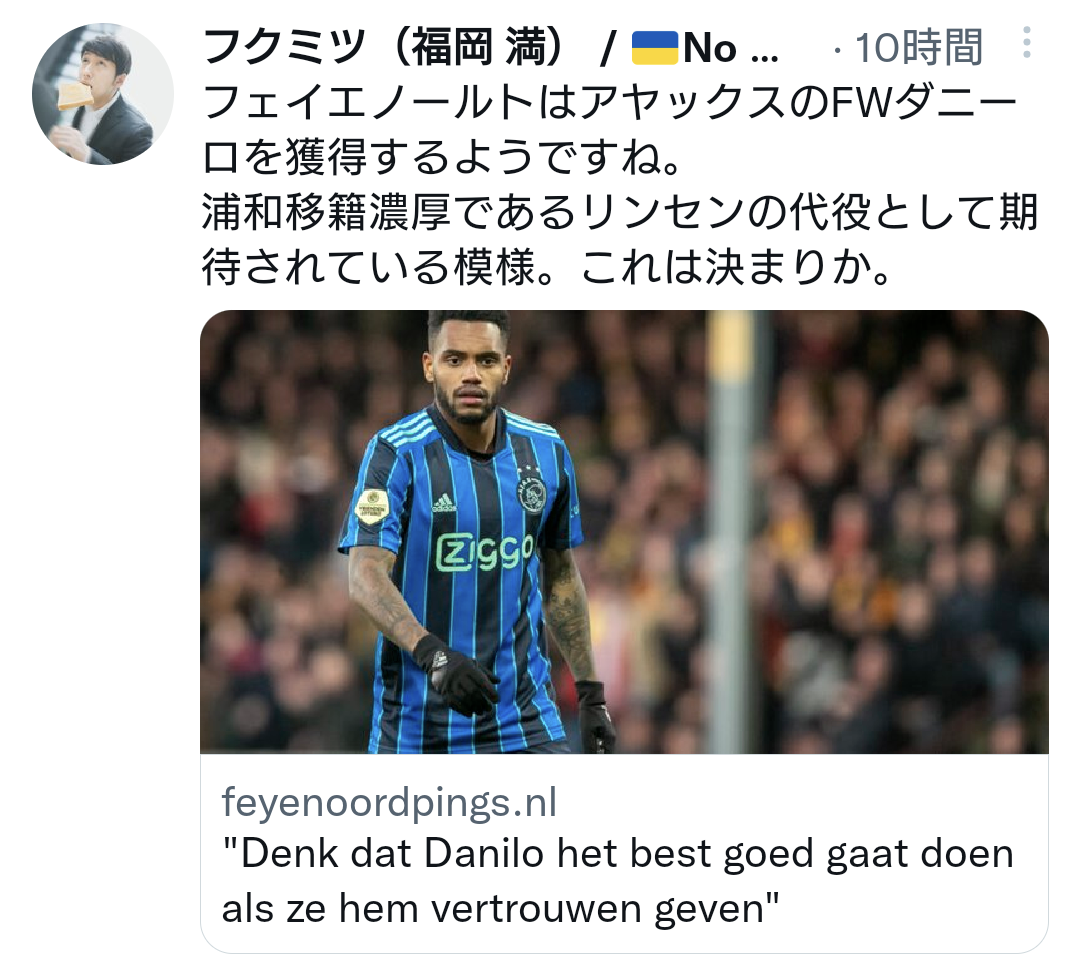Click the Ukraine flag emoji in the display name

click(655, 48)
